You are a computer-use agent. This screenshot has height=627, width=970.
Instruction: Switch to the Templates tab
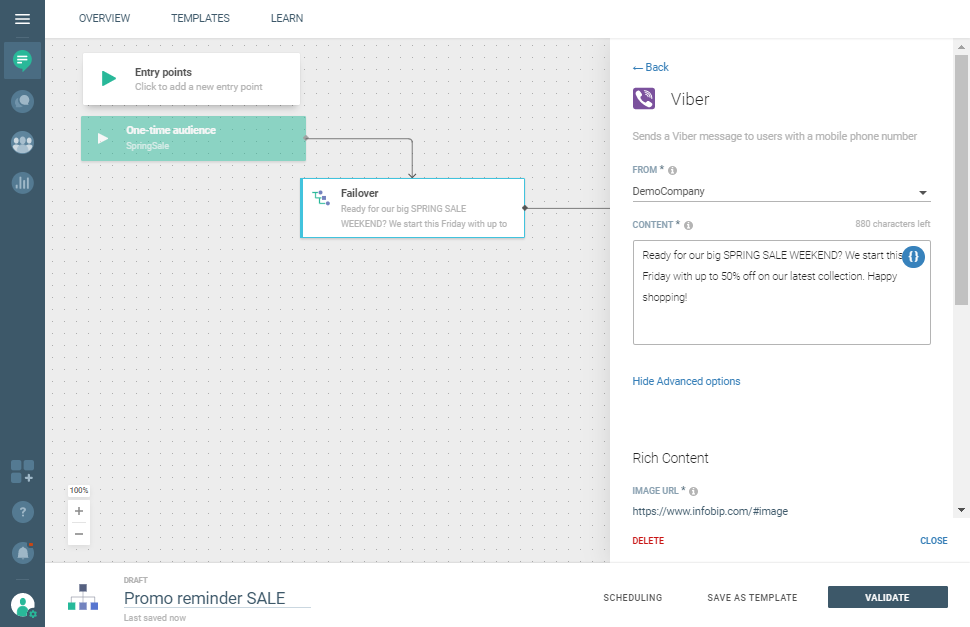pyautogui.click(x=200, y=18)
